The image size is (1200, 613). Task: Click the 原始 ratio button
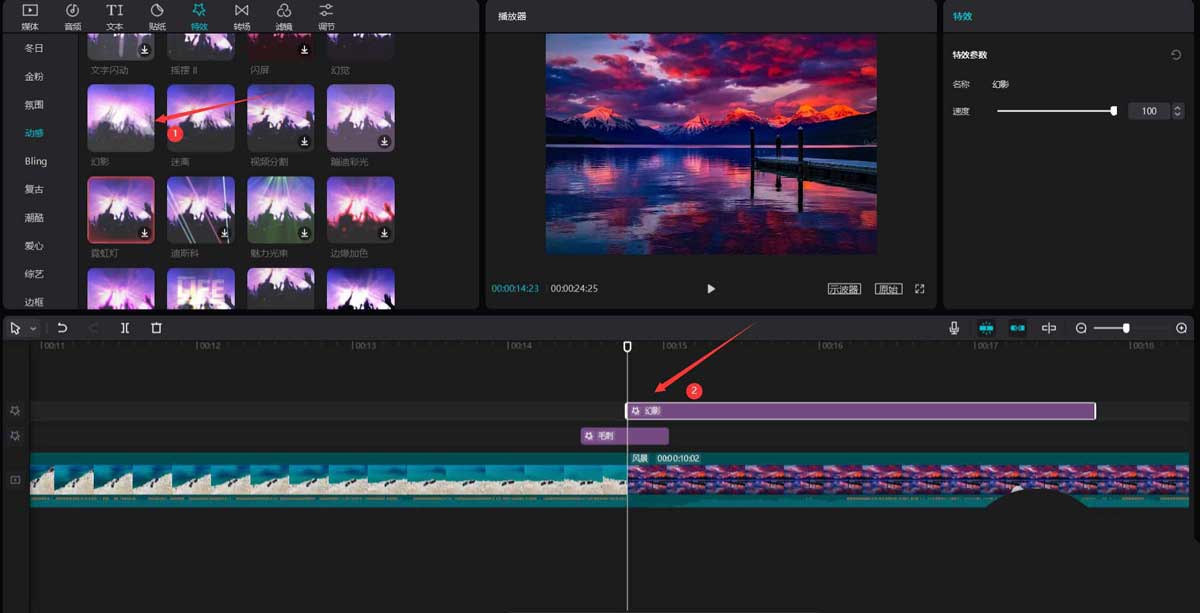pyautogui.click(x=888, y=289)
